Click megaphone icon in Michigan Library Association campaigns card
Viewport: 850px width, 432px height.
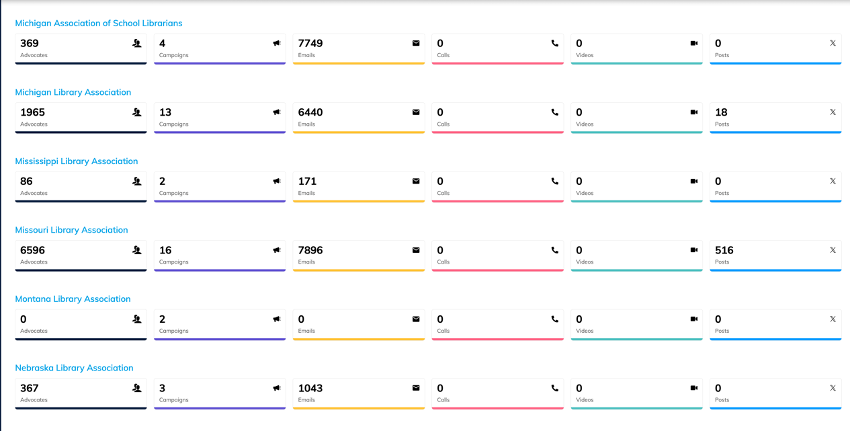coord(277,112)
